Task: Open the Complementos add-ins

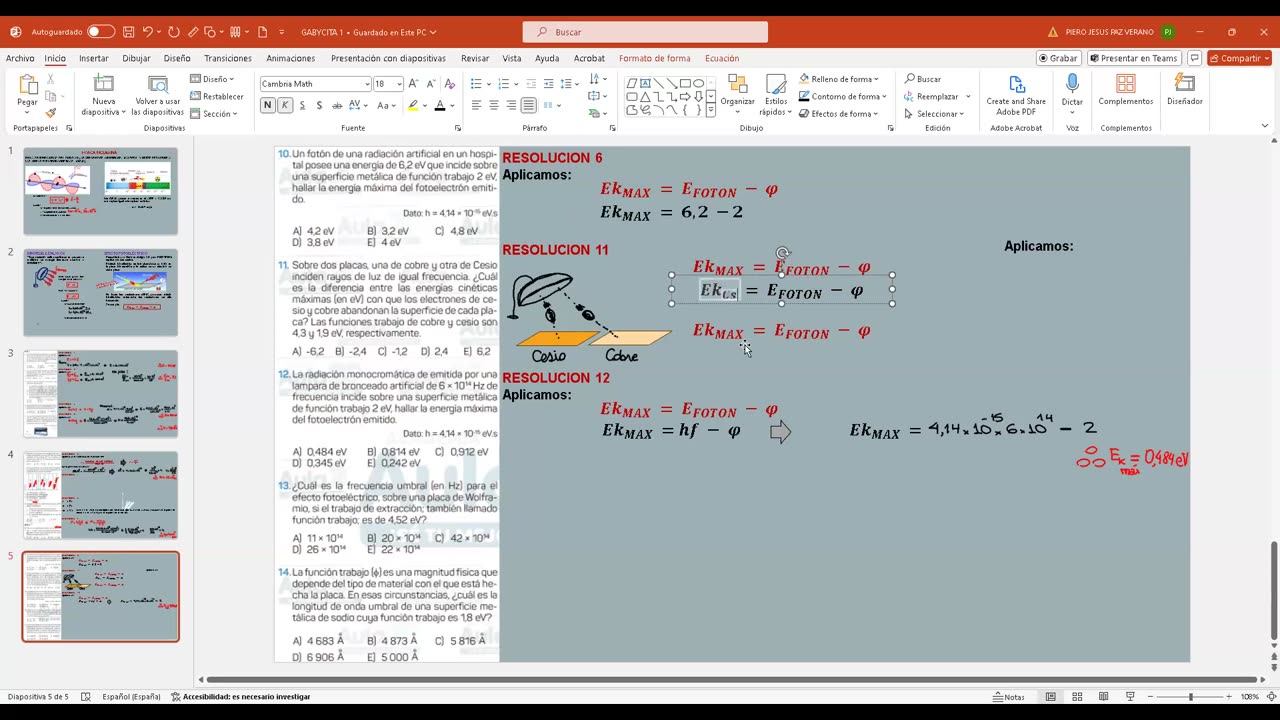Action: pos(1126,90)
